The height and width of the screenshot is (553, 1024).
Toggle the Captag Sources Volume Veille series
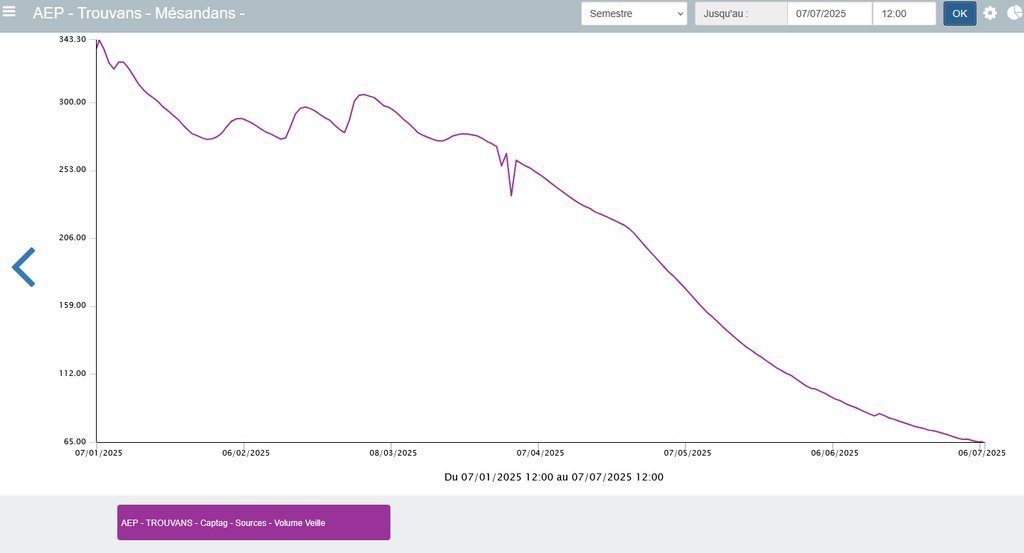click(x=253, y=522)
